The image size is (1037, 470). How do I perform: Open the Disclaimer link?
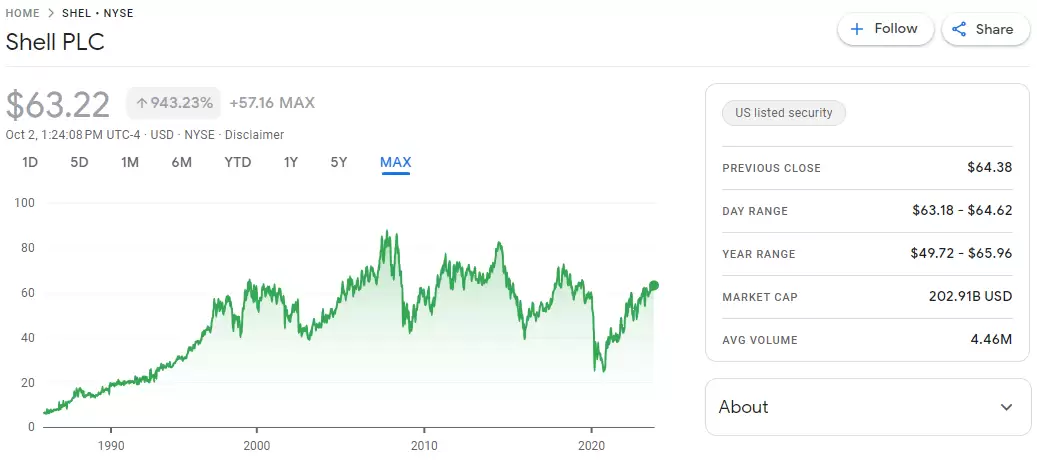point(254,135)
